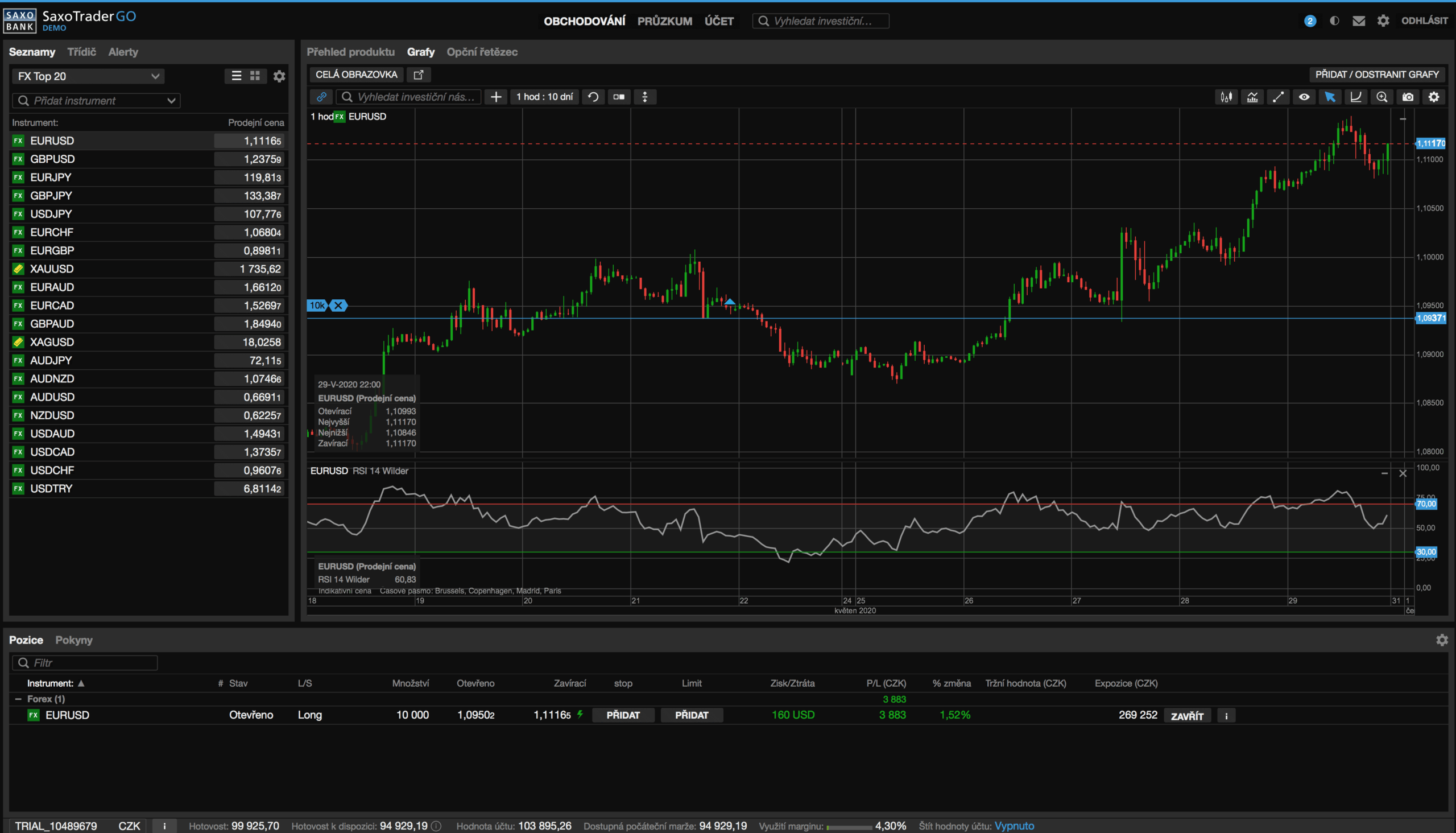Click the chart screenshot camera icon
The image size is (1456, 833).
[x=1408, y=97]
